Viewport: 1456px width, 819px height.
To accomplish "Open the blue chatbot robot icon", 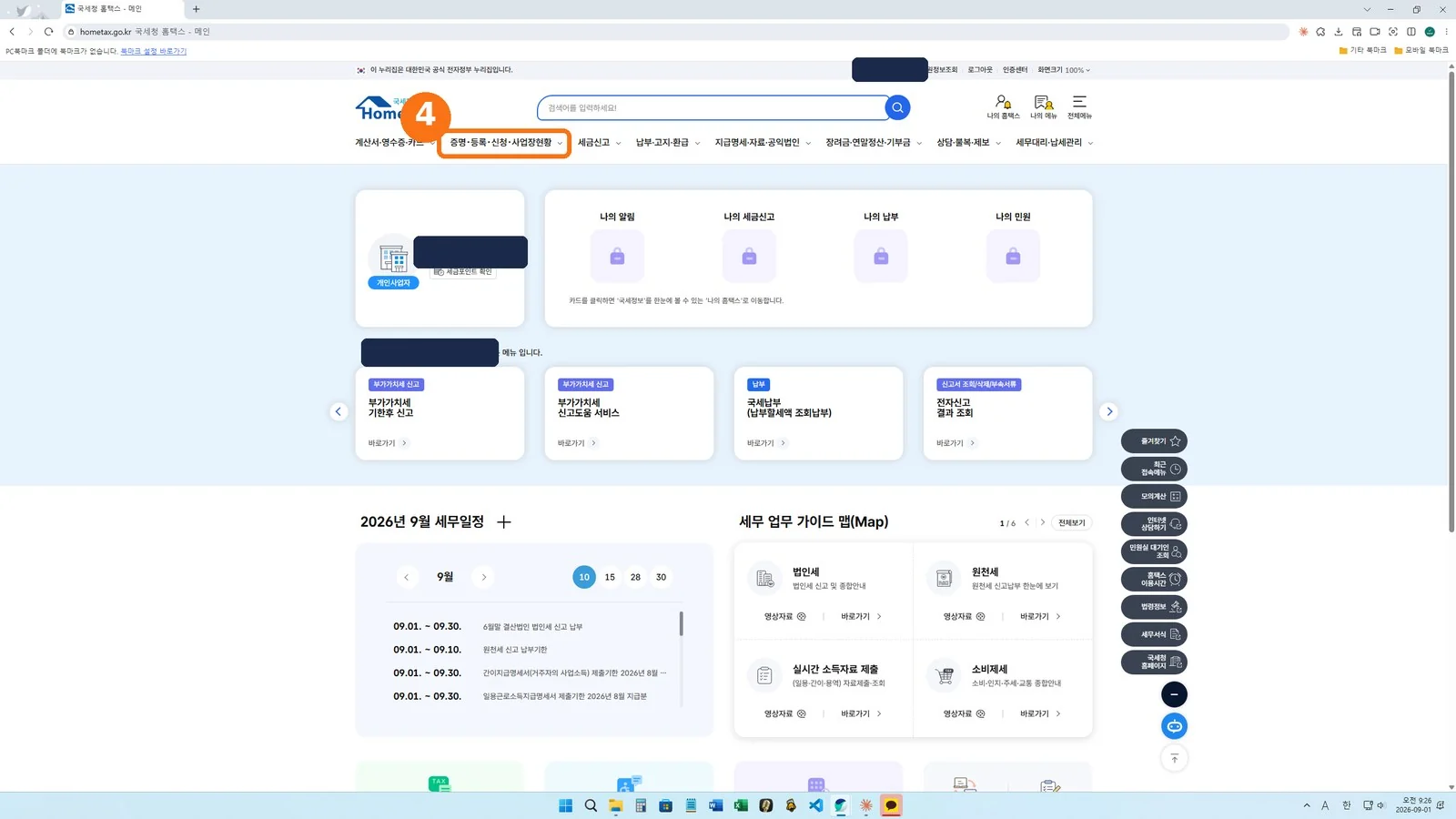I will [1174, 726].
